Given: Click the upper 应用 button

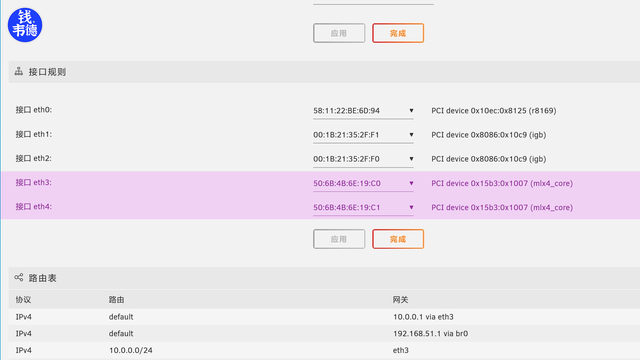Looking at the screenshot, I should coord(339,33).
